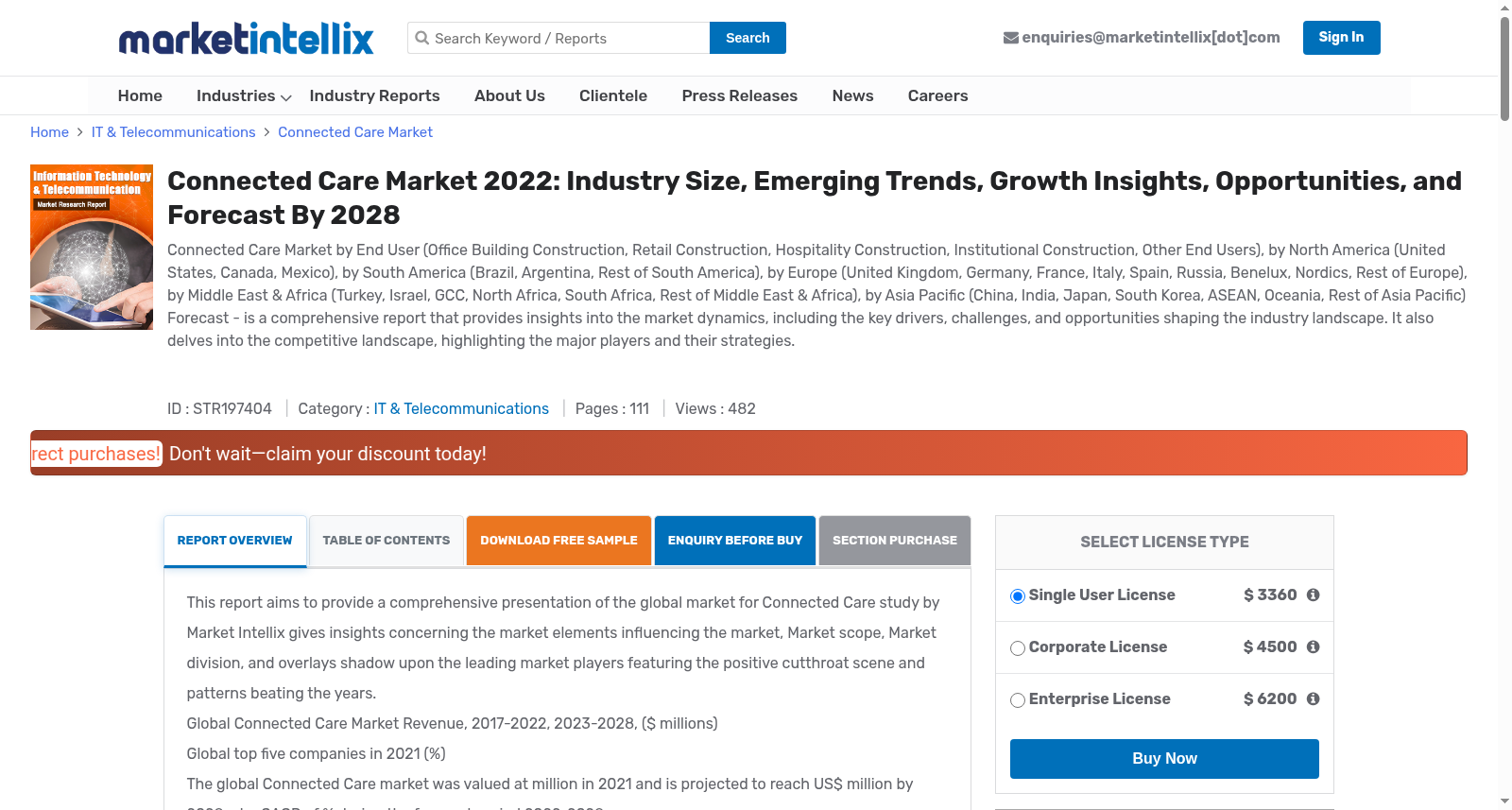Open info icon for Corporate License
The image size is (1512, 810).
pyautogui.click(x=1313, y=646)
